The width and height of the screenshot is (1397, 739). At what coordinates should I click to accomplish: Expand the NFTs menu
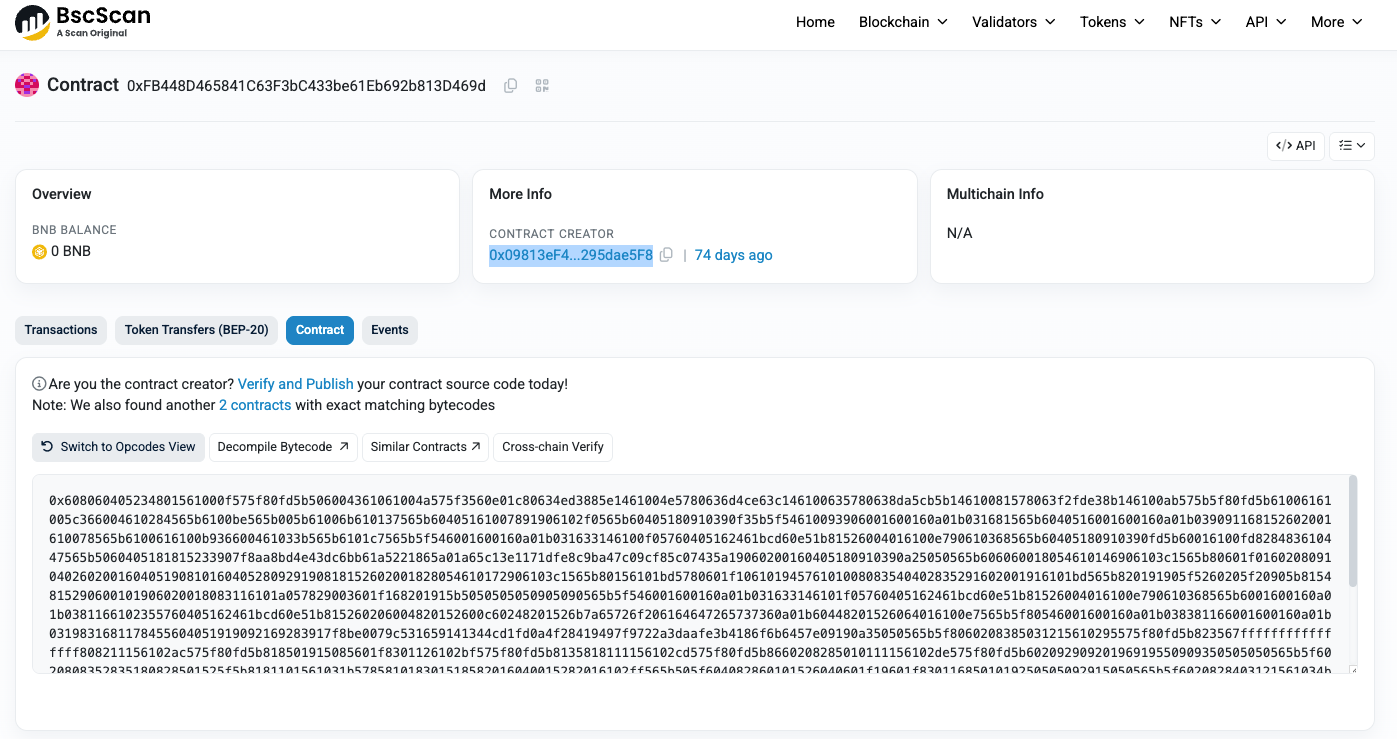coord(1195,22)
